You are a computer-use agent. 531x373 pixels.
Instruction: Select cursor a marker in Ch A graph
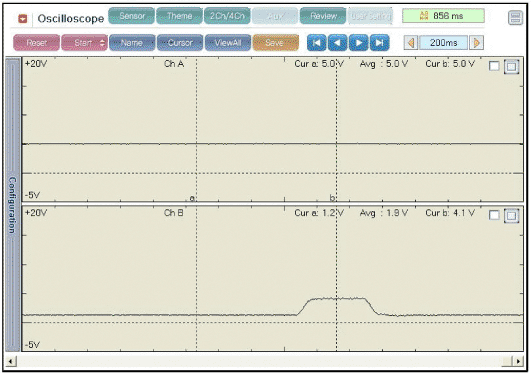[x=192, y=198]
